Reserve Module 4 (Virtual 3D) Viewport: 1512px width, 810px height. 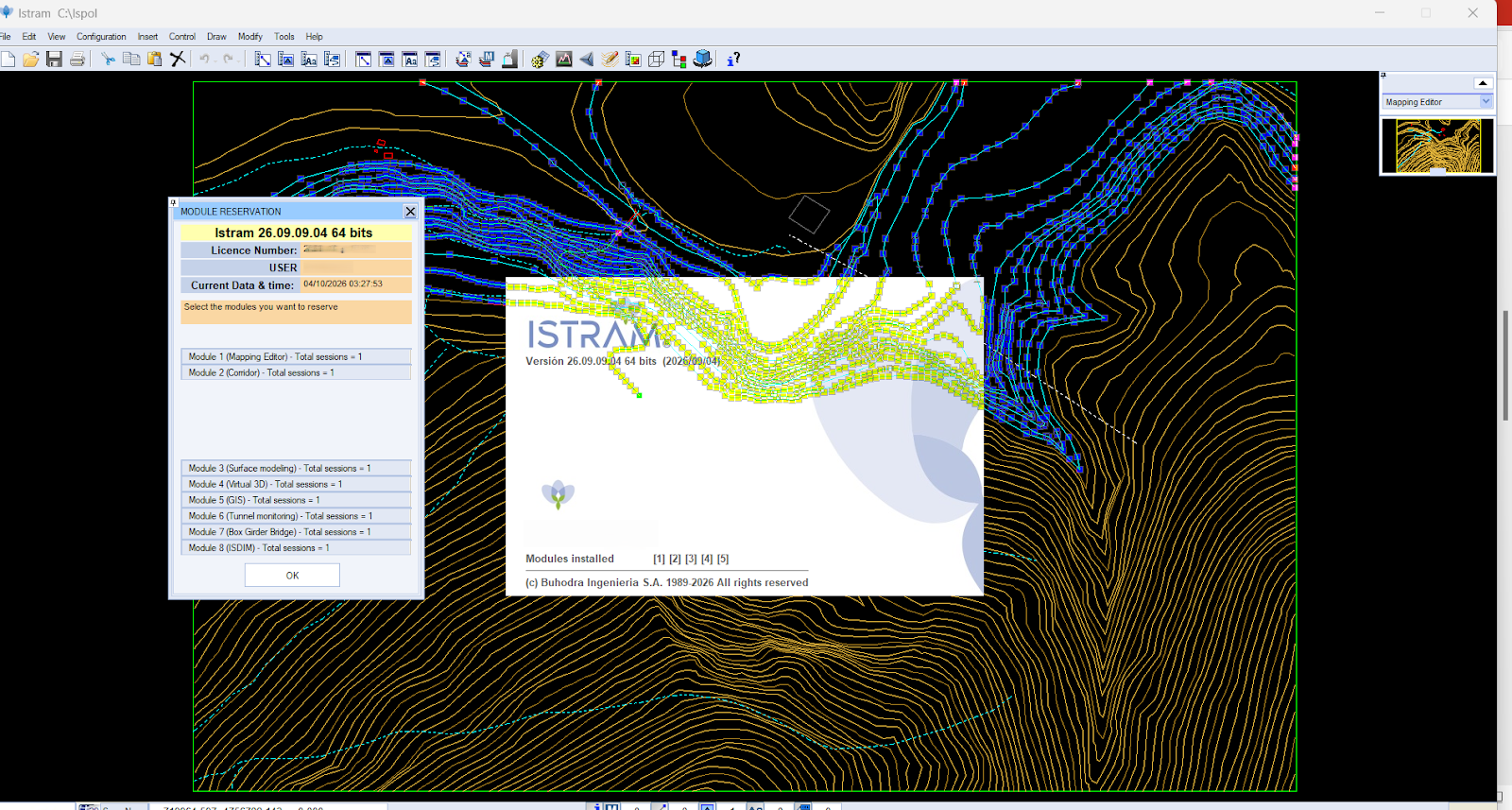[x=296, y=484]
